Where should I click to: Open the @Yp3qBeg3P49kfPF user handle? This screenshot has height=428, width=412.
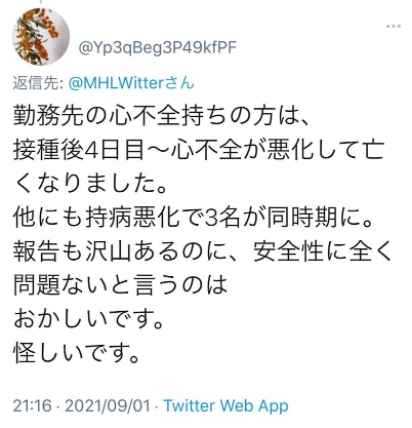(x=157, y=48)
